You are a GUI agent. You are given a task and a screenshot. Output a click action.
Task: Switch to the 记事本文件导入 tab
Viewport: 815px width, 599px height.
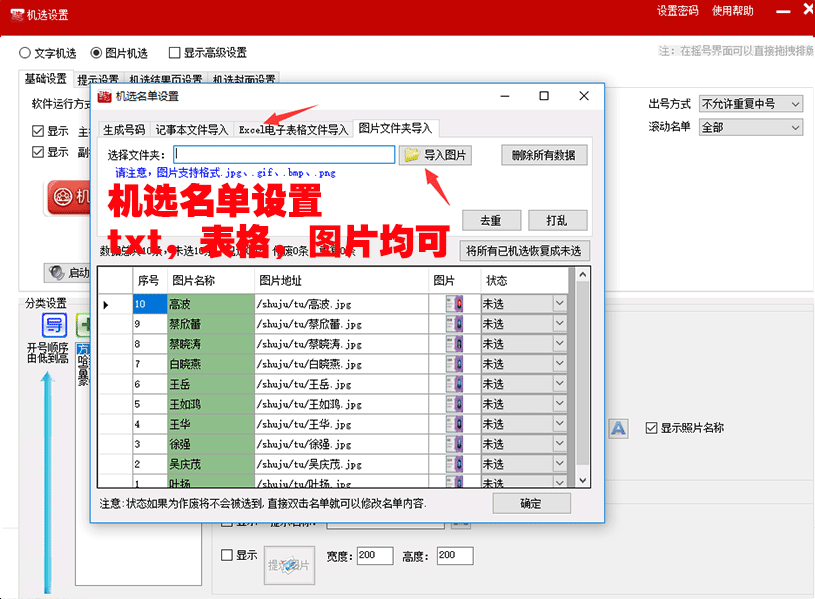pyautogui.click(x=191, y=129)
